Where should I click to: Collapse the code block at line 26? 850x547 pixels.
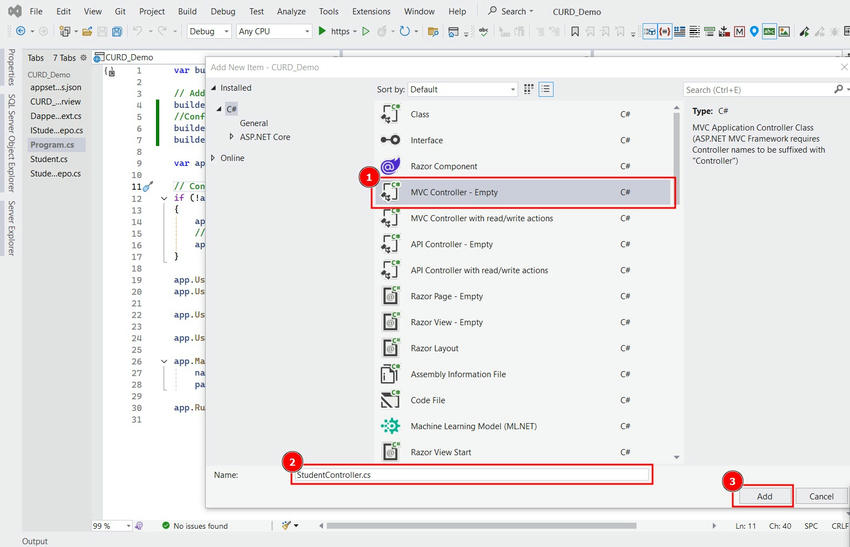tap(164, 362)
